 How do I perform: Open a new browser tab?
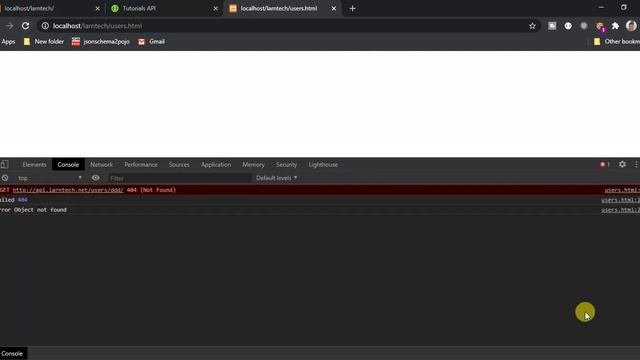(x=352, y=8)
